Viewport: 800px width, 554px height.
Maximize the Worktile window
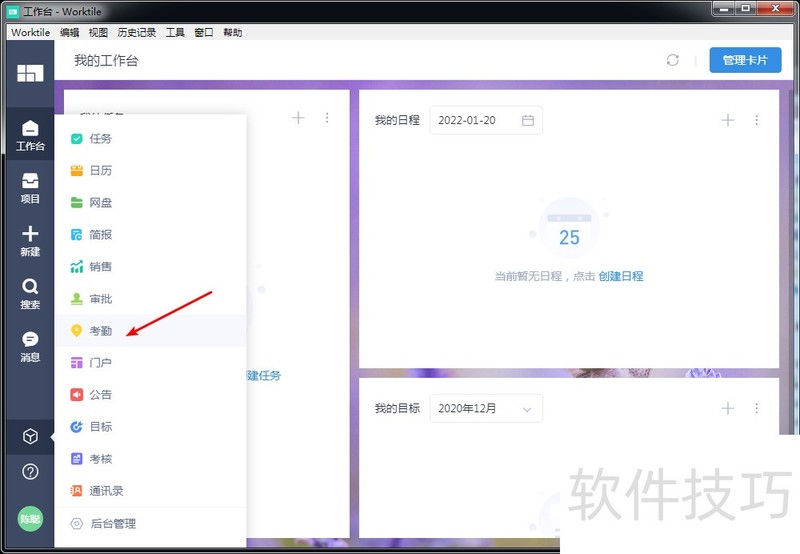pyautogui.click(x=746, y=8)
